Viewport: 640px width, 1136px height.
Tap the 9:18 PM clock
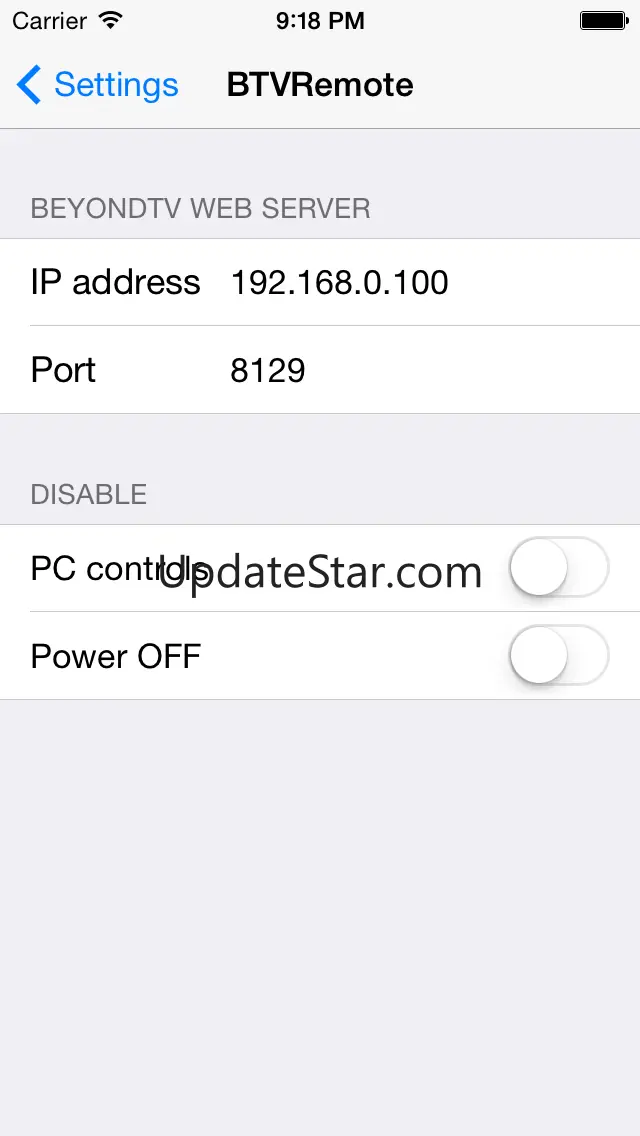coord(320,20)
